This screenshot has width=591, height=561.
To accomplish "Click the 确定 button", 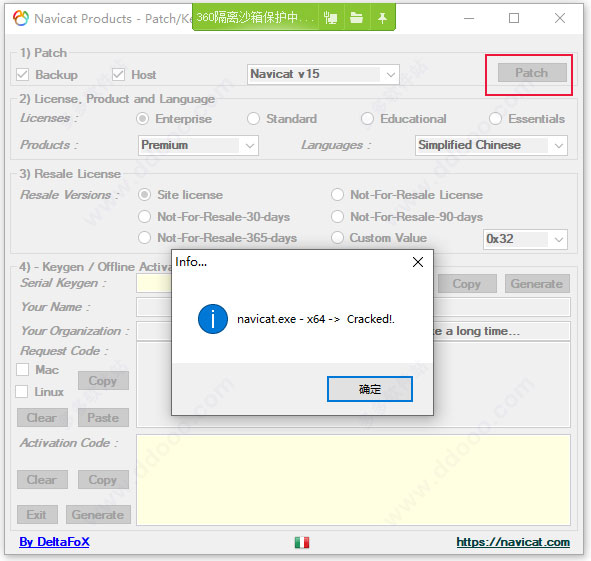I will point(370,389).
